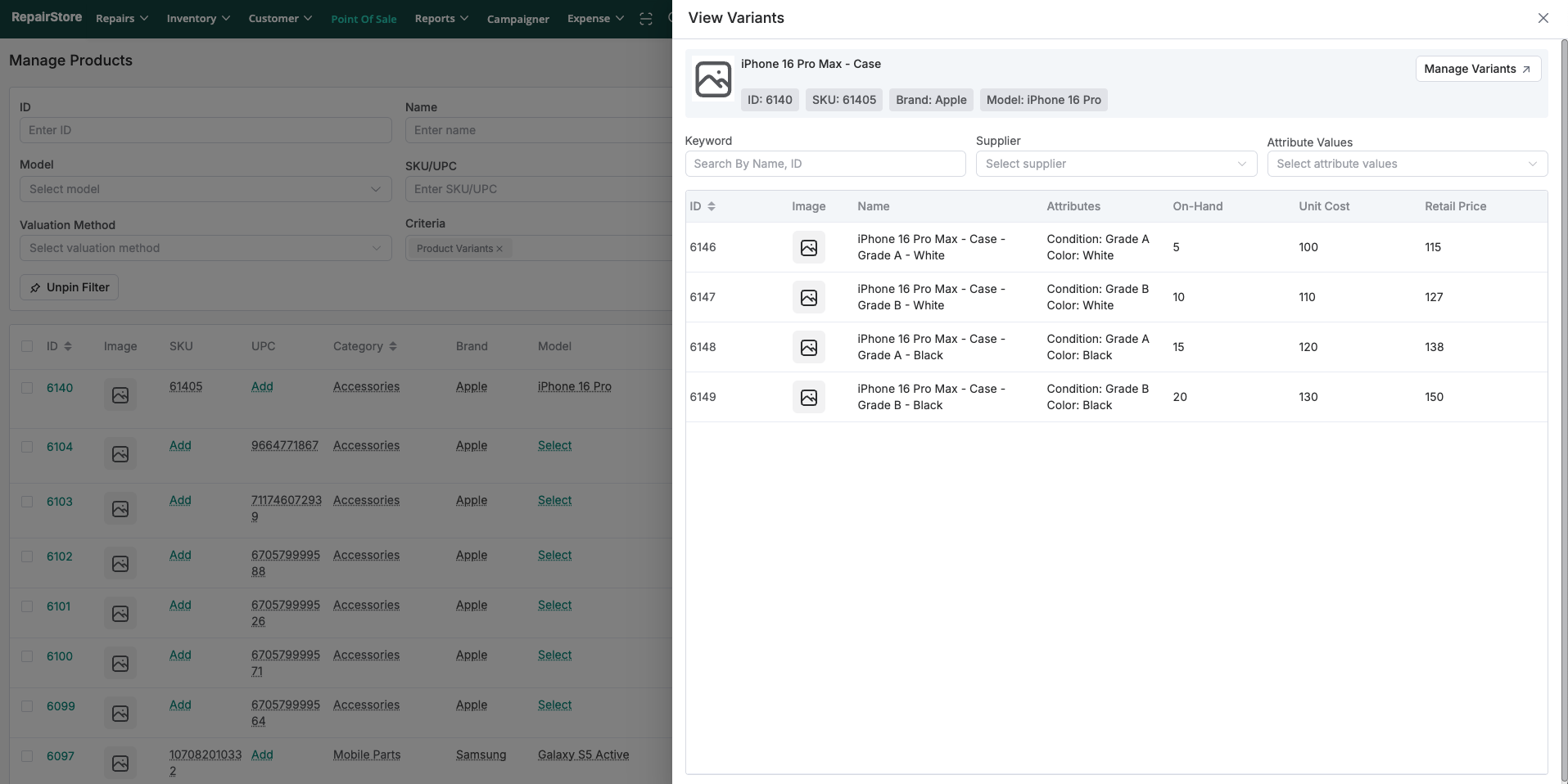
Task: Select all products with header checkbox
Action: tap(27, 346)
